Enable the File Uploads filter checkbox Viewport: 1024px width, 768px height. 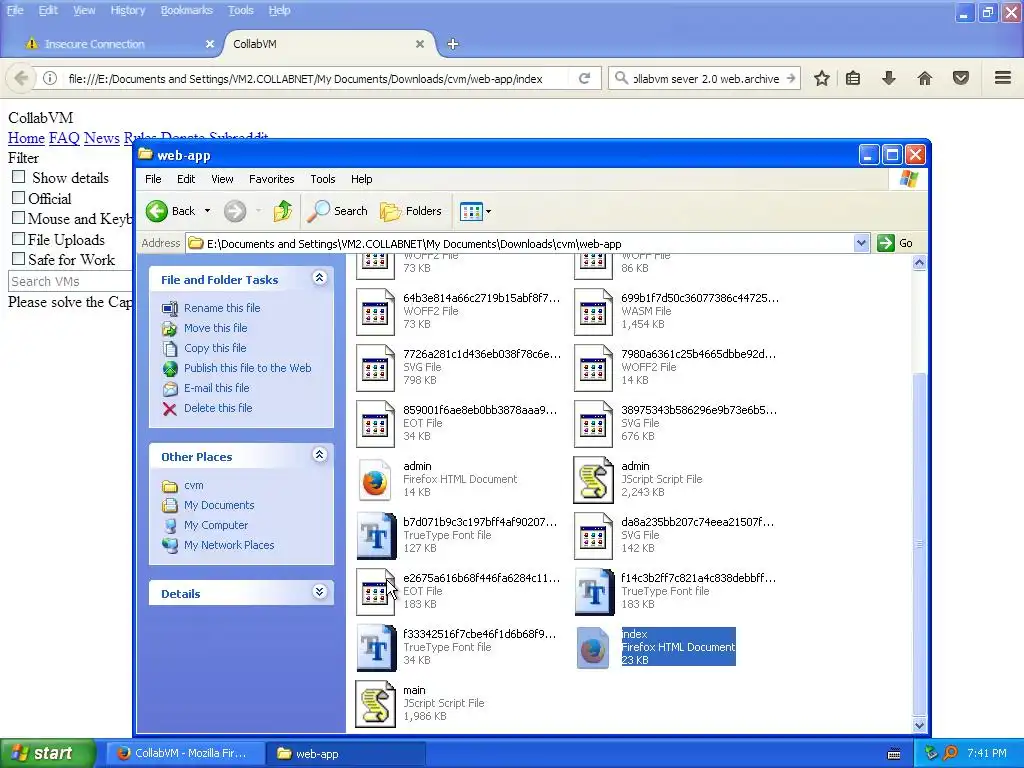[19, 238]
